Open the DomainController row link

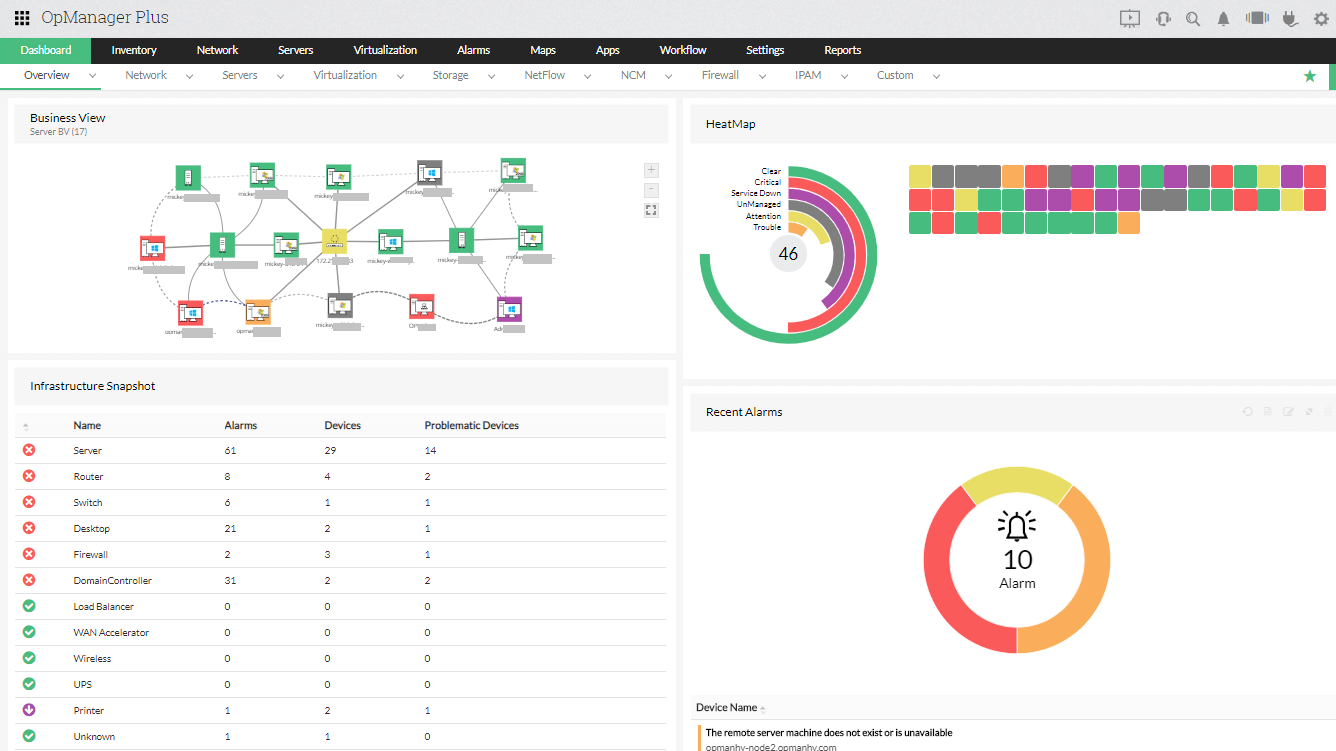click(112, 581)
